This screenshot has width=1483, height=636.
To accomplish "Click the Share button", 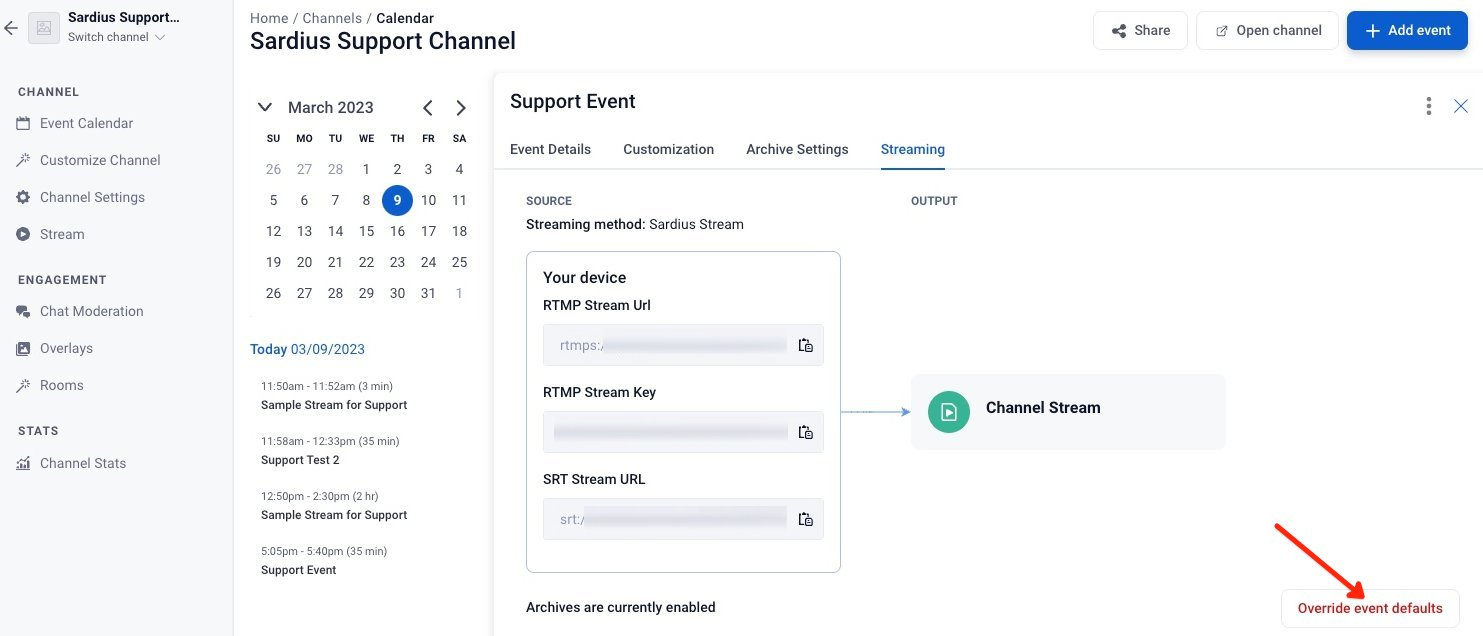I will pyautogui.click(x=1140, y=30).
